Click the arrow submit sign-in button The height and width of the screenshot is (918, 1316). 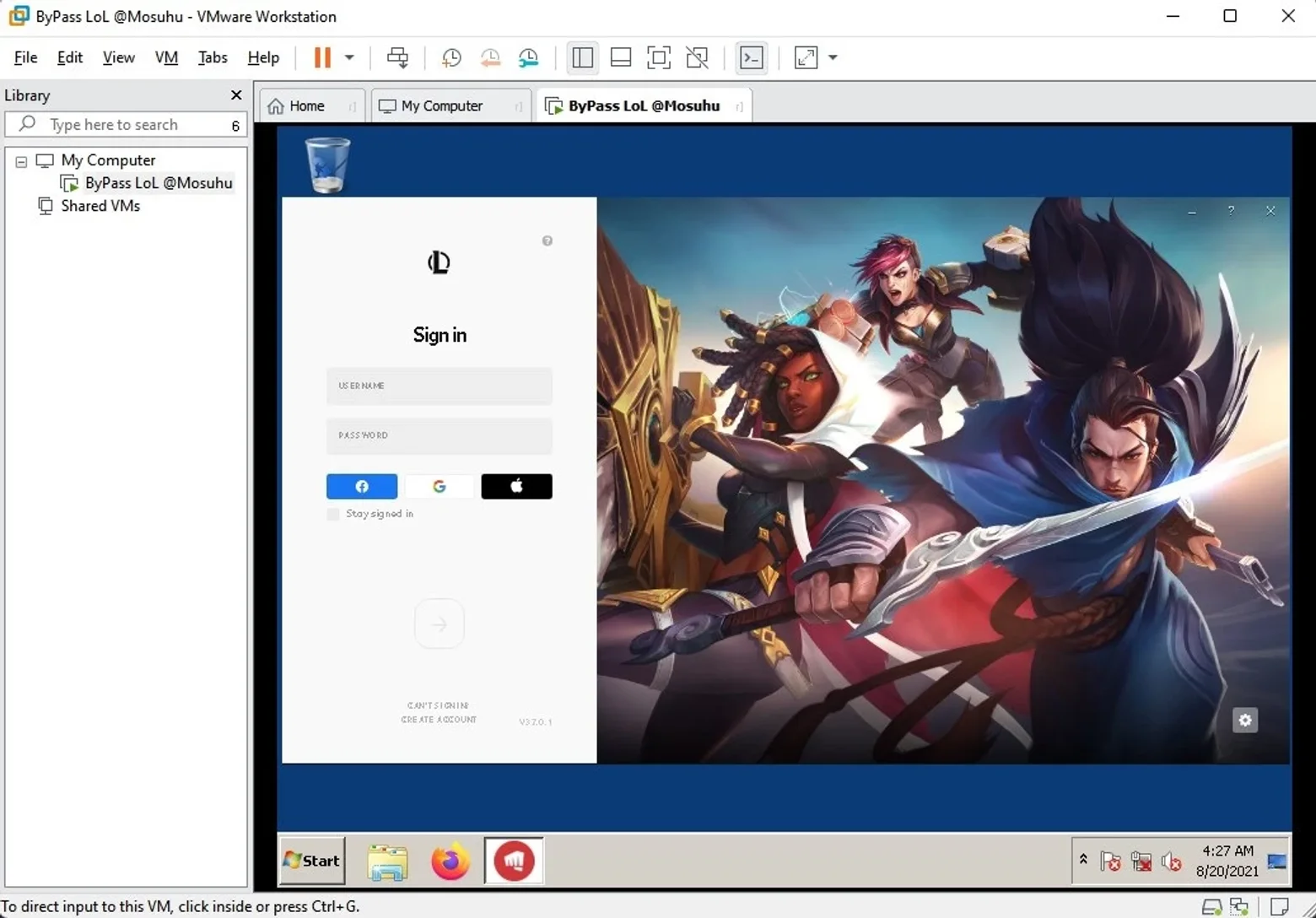click(440, 624)
